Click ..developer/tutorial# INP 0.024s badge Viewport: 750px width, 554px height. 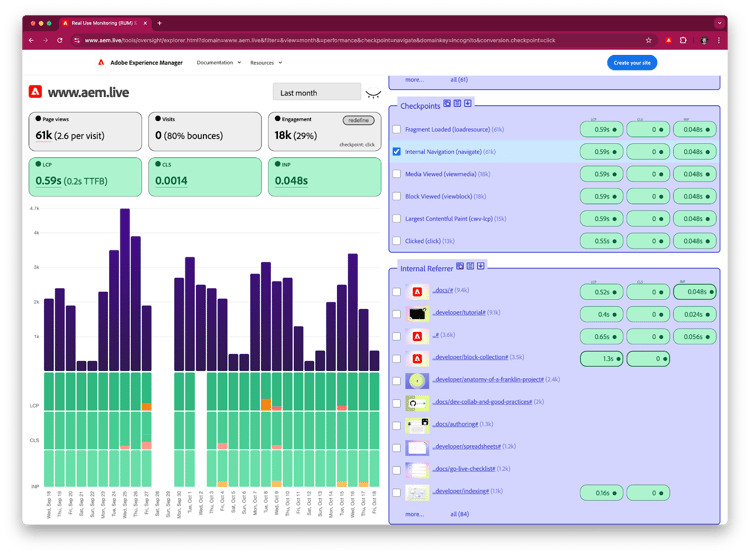coord(695,314)
